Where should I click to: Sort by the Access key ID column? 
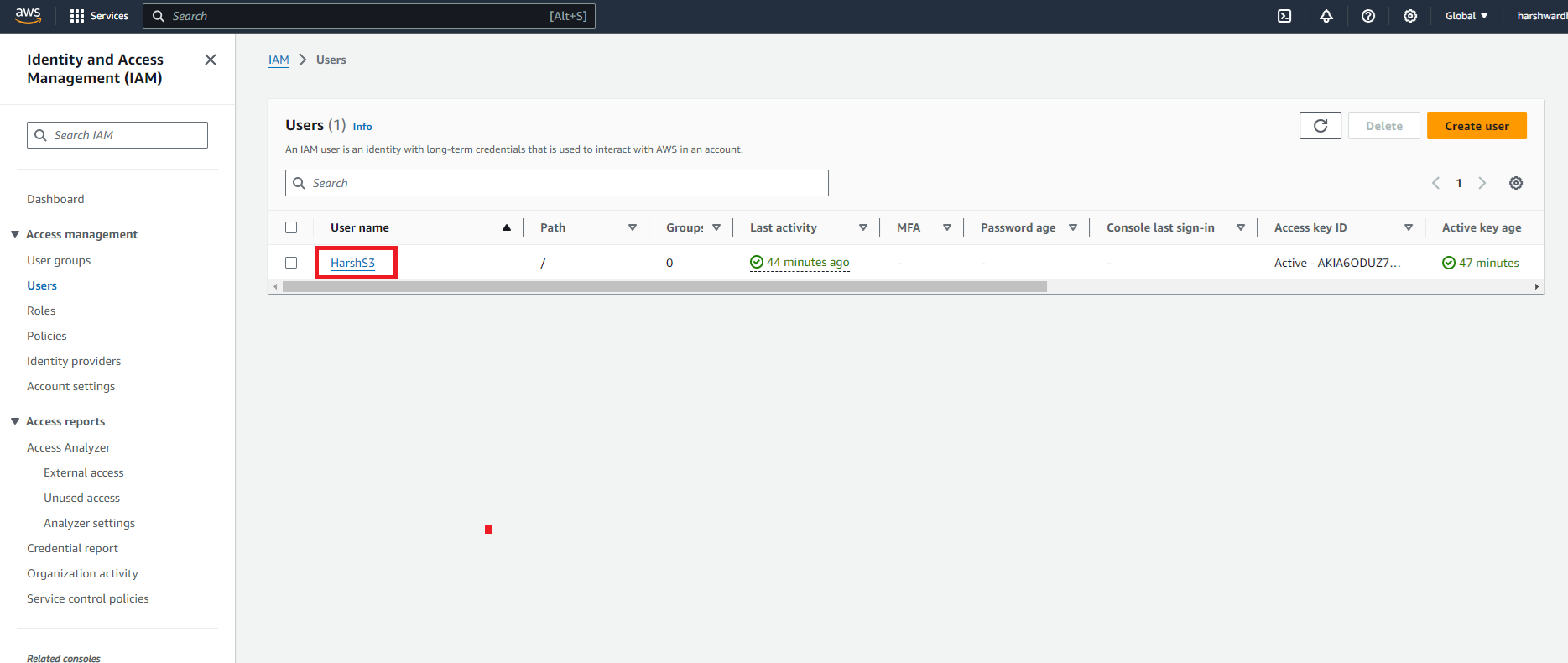point(1409,227)
